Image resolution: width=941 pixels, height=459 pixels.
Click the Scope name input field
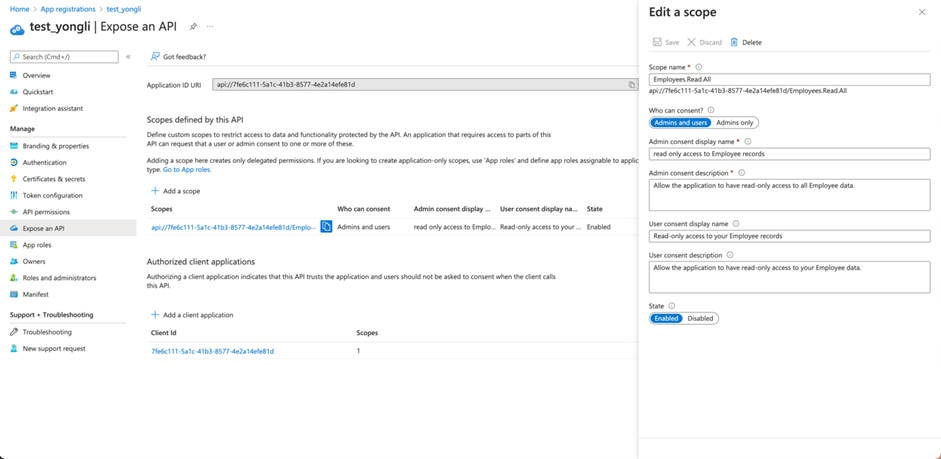click(788, 79)
